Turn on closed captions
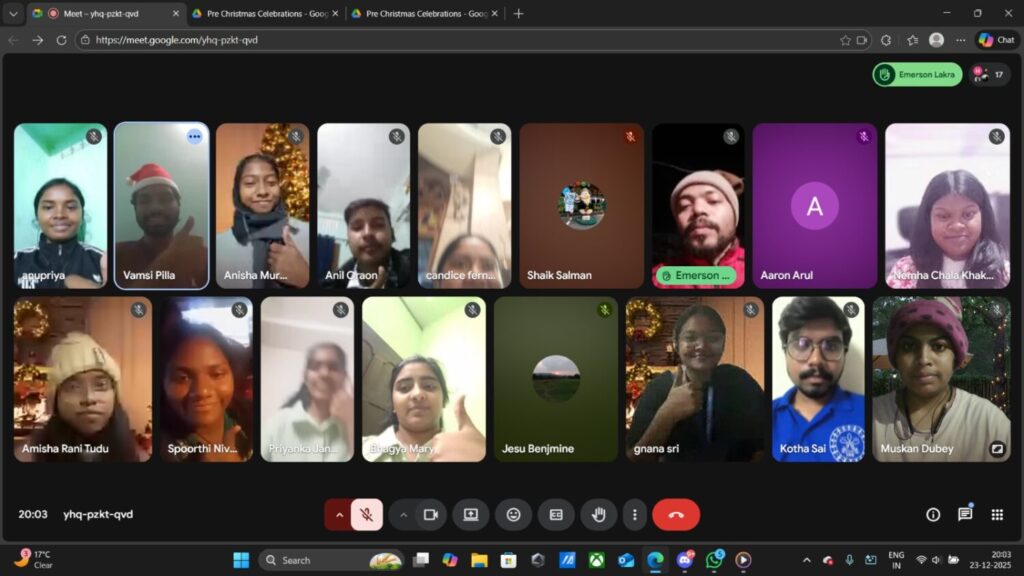 point(556,514)
